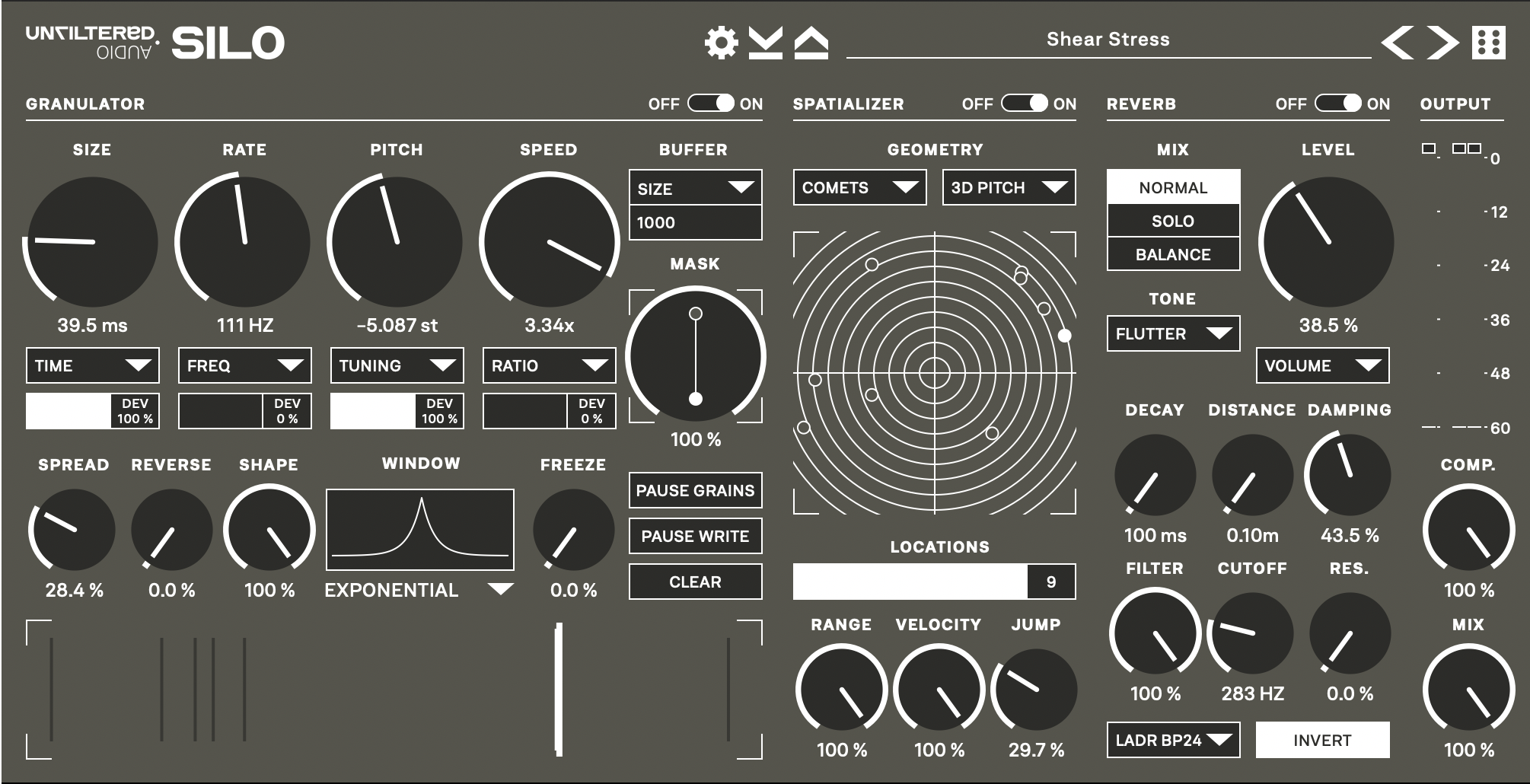Click the MASK knob
Screen dimensions: 1530x784
click(695, 355)
